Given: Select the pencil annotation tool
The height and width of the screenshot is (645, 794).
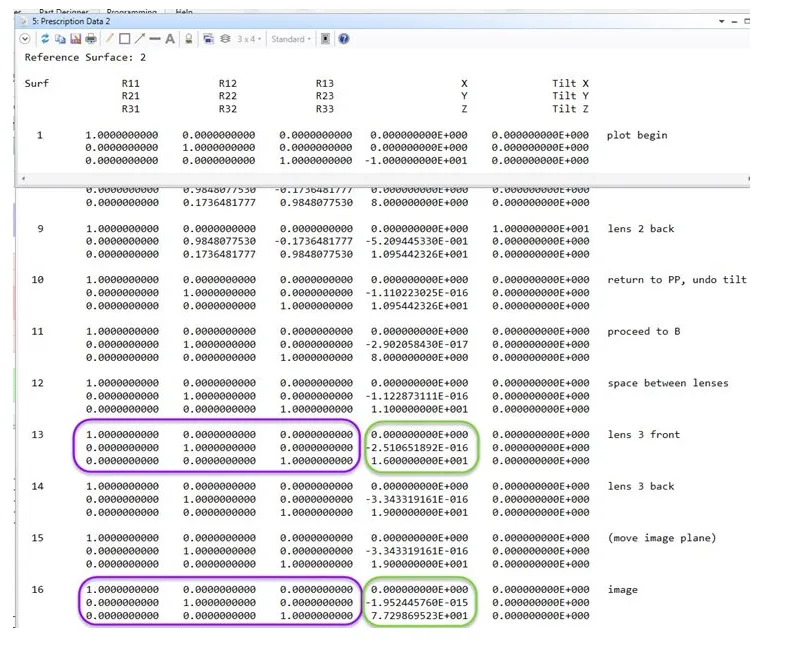Looking at the screenshot, I should [x=110, y=39].
